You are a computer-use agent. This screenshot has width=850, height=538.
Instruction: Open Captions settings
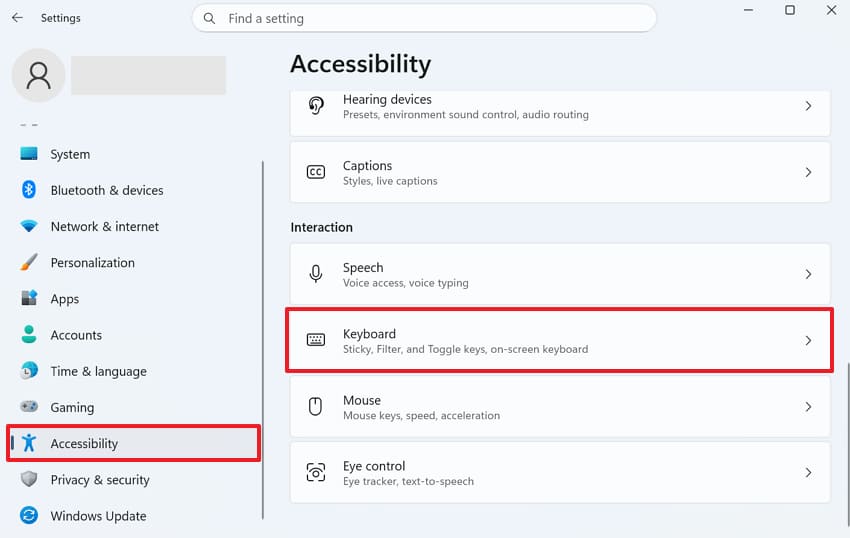[x=560, y=172]
